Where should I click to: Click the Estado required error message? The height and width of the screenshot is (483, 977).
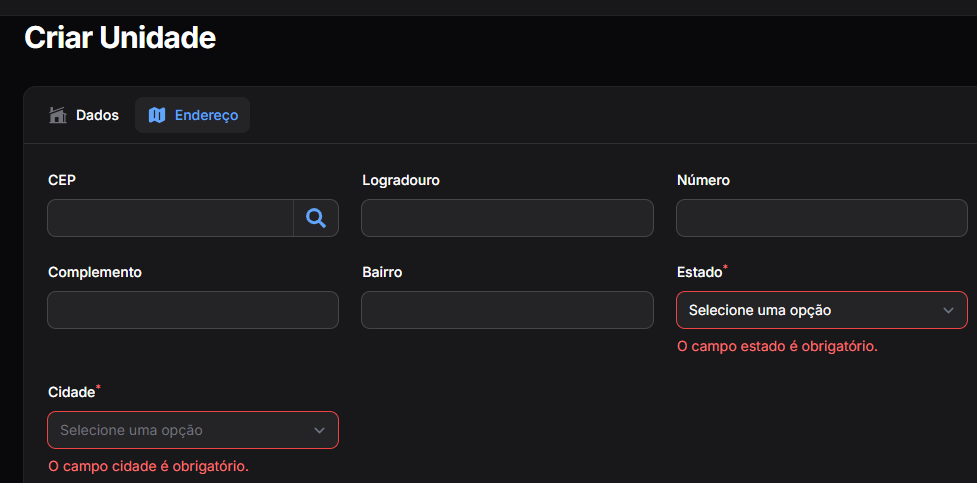(x=777, y=346)
